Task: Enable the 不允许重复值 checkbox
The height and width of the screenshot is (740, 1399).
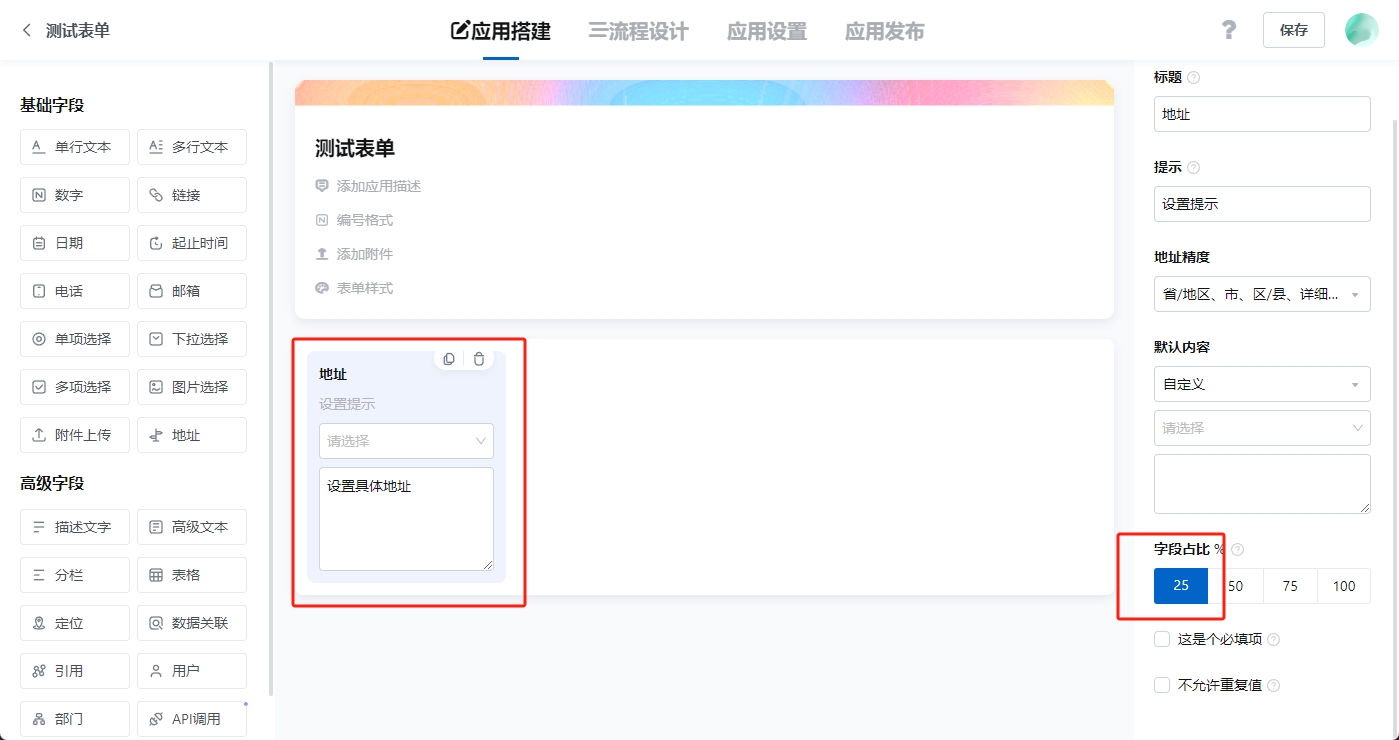Action: (x=1162, y=685)
